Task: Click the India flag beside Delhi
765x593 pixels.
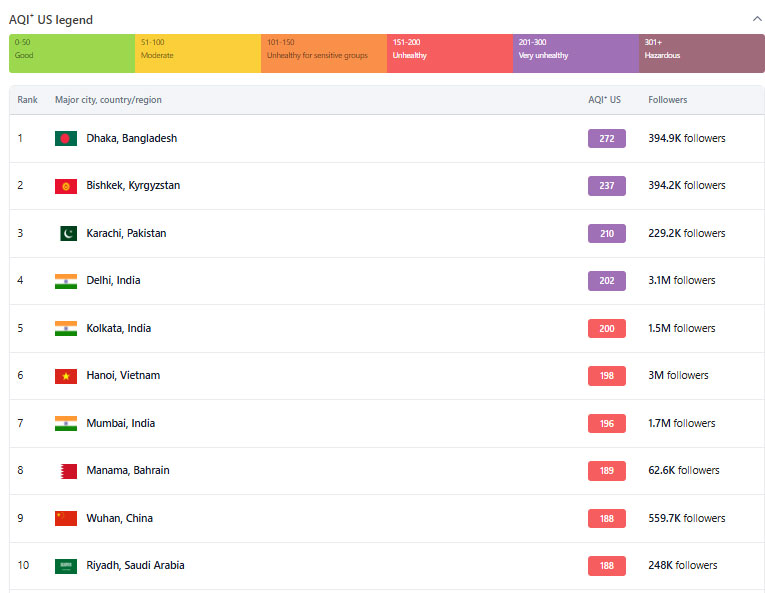Action: point(66,281)
